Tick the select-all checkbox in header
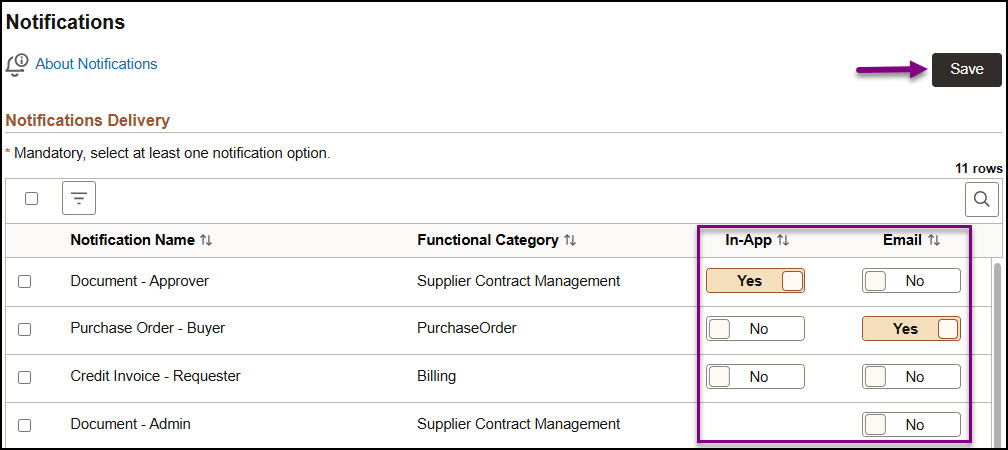This screenshot has width=1008, height=450. 31,198
